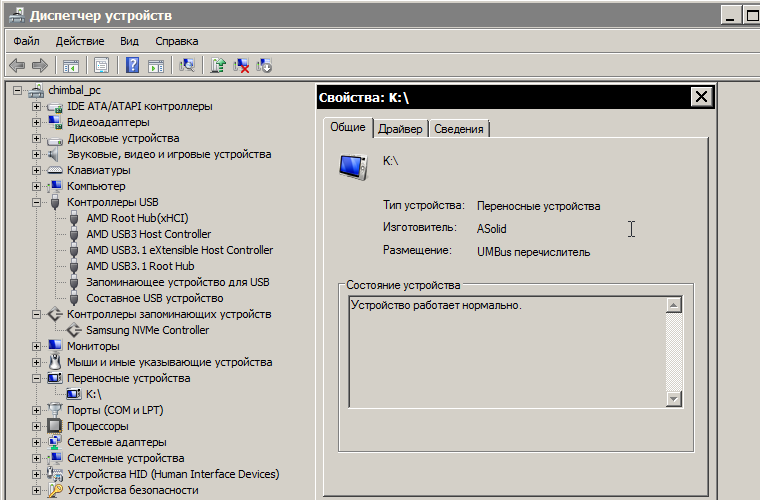Screen dimensions: 760x500
Task: Expand the Видеоадаптеры tree node
Action: click(x=37, y=122)
